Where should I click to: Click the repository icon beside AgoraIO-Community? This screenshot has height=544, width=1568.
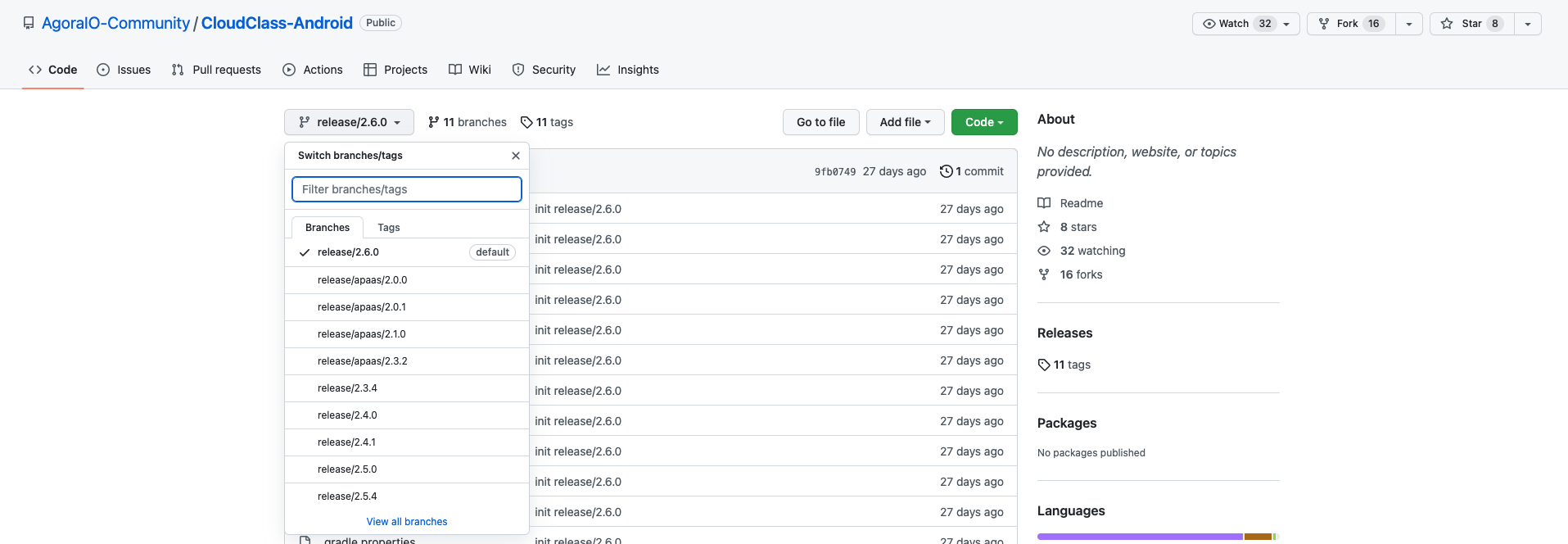click(x=29, y=23)
